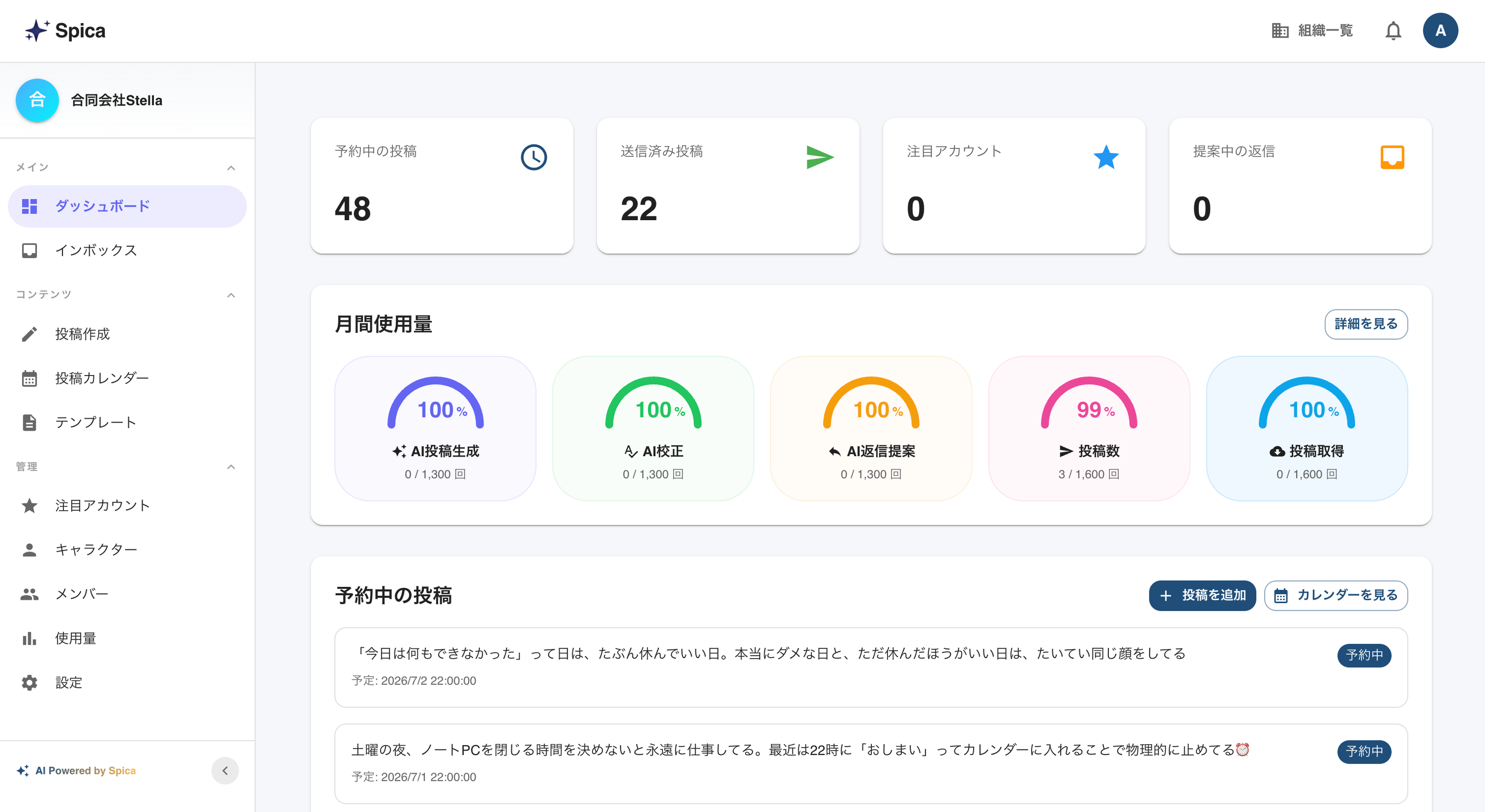Click the Spica brand name text
Viewport: 1485px width, 812px height.
pyautogui.click(x=80, y=31)
